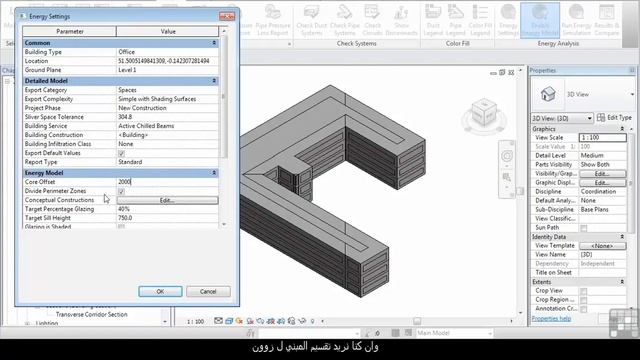Click the highlighted Enable Energy Model button
The width and height of the screenshot is (640, 360).
(540, 20)
